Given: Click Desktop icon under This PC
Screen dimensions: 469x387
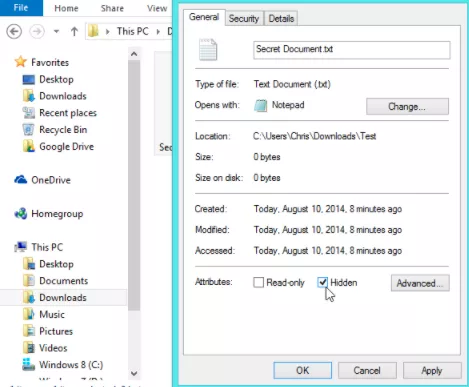Looking at the screenshot, I should point(29,264).
